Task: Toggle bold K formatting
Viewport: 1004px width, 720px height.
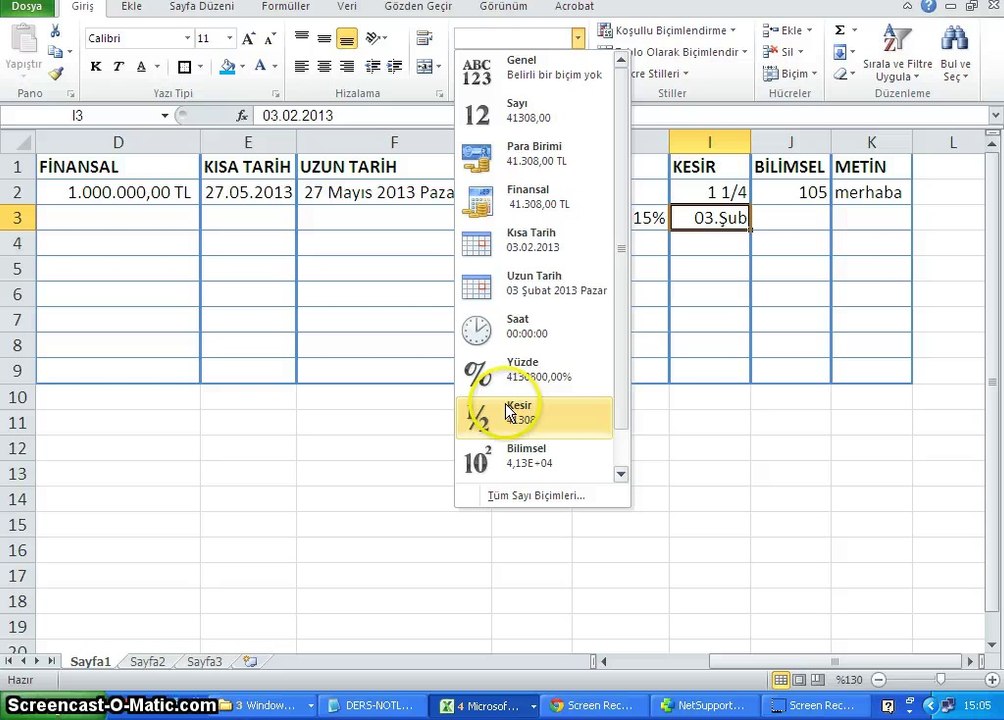Action: click(x=96, y=66)
